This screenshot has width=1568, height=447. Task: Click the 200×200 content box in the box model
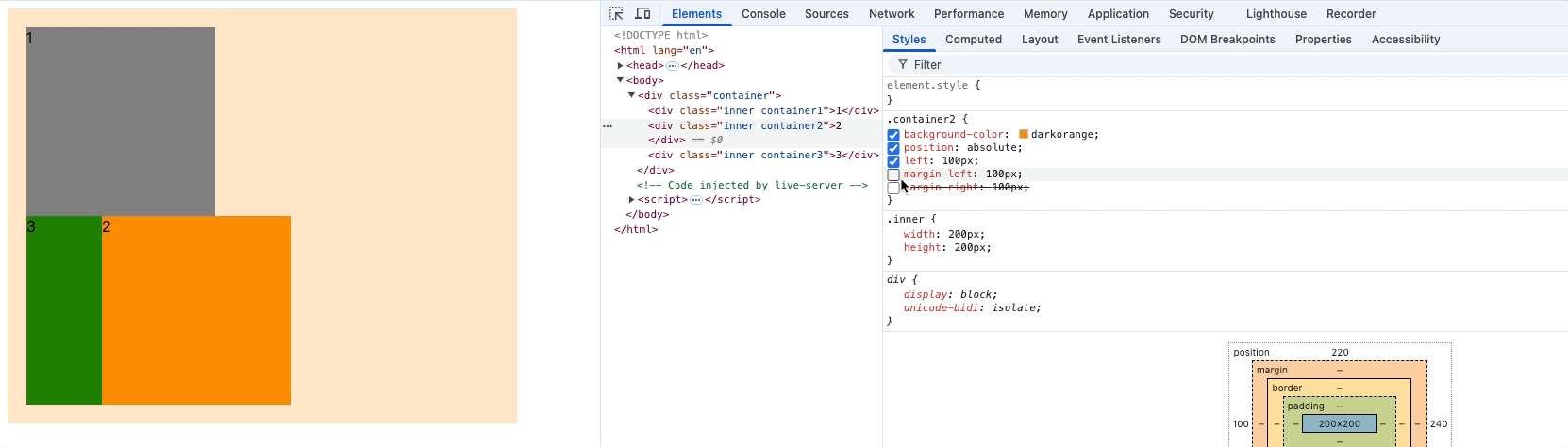tap(1339, 424)
